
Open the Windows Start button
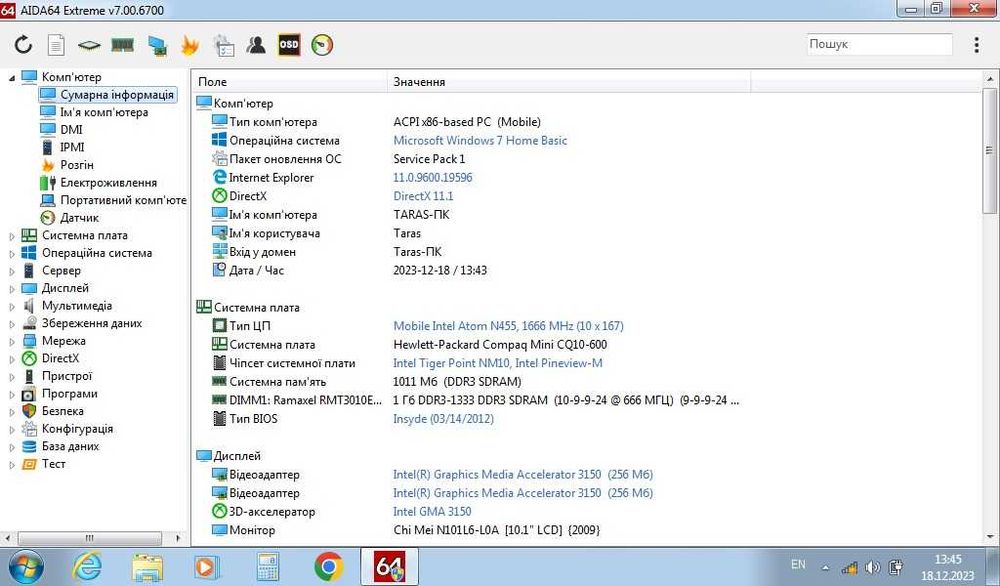(x=24, y=567)
